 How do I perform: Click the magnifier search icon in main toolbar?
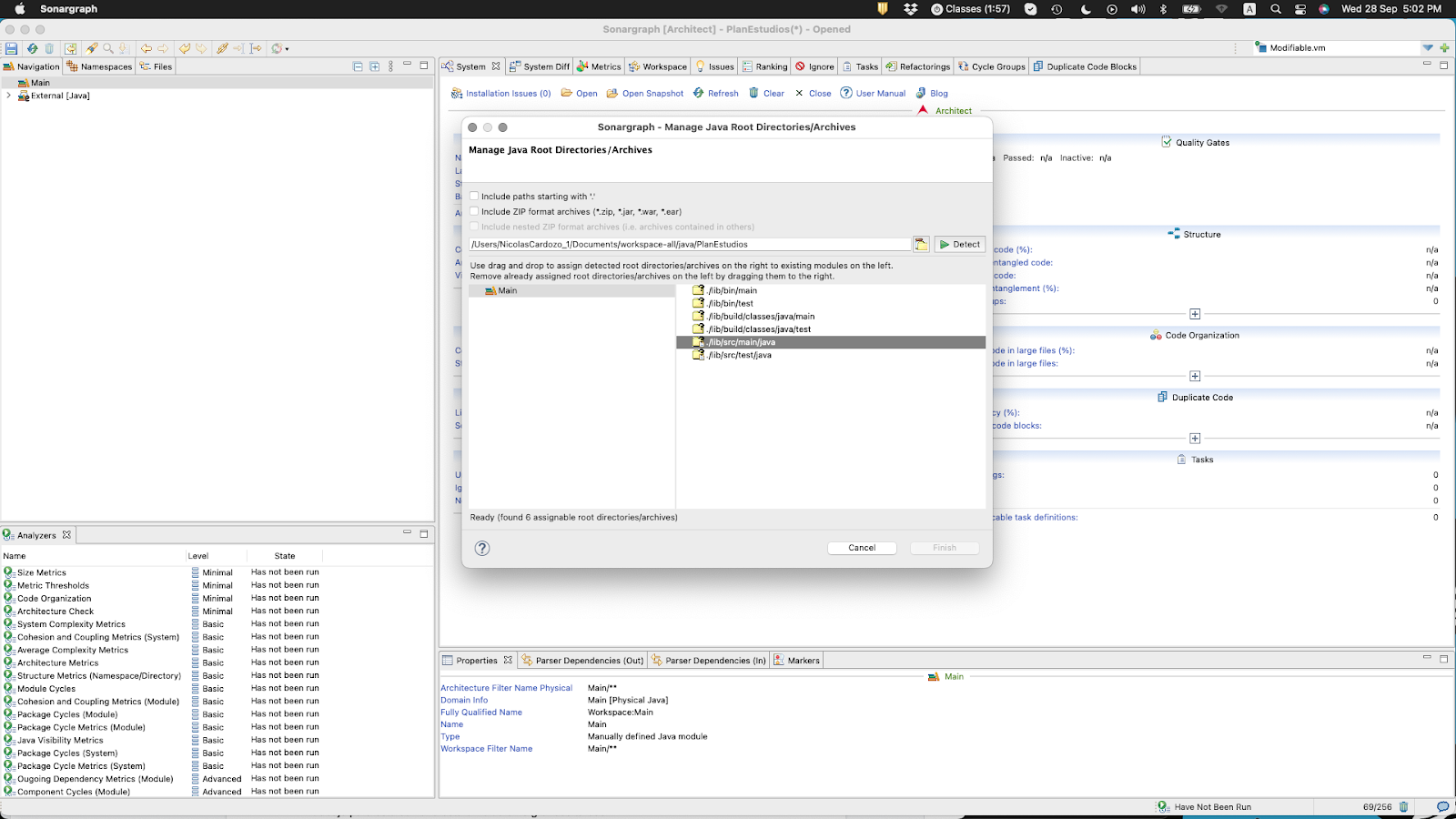(x=108, y=48)
